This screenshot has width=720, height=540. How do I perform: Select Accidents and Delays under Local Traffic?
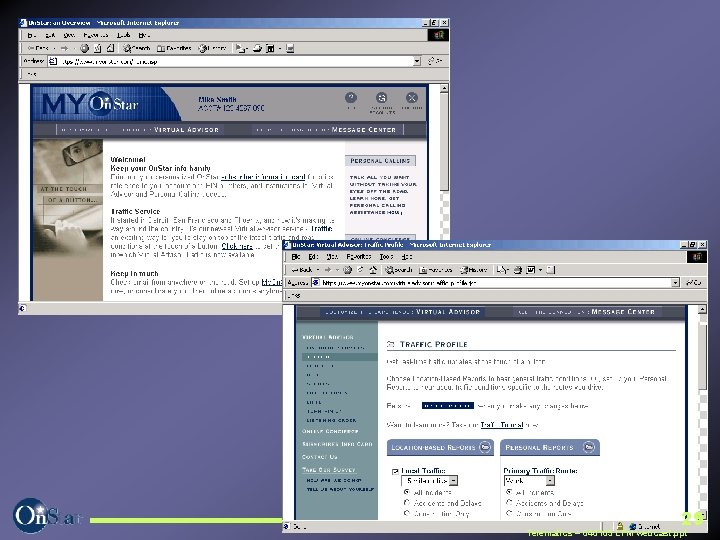(x=406, y=503)
